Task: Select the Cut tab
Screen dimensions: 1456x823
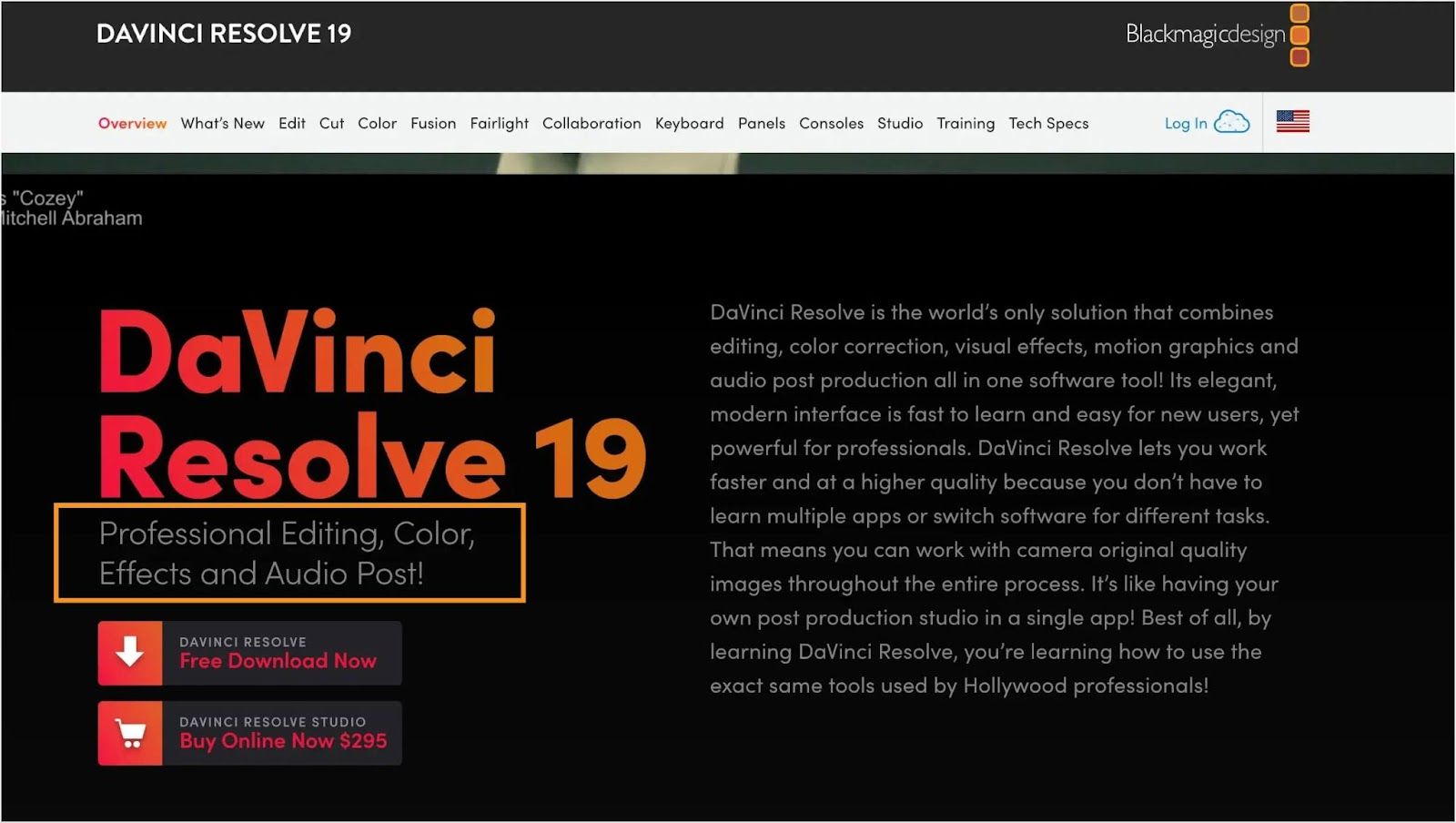Action: 332,123
